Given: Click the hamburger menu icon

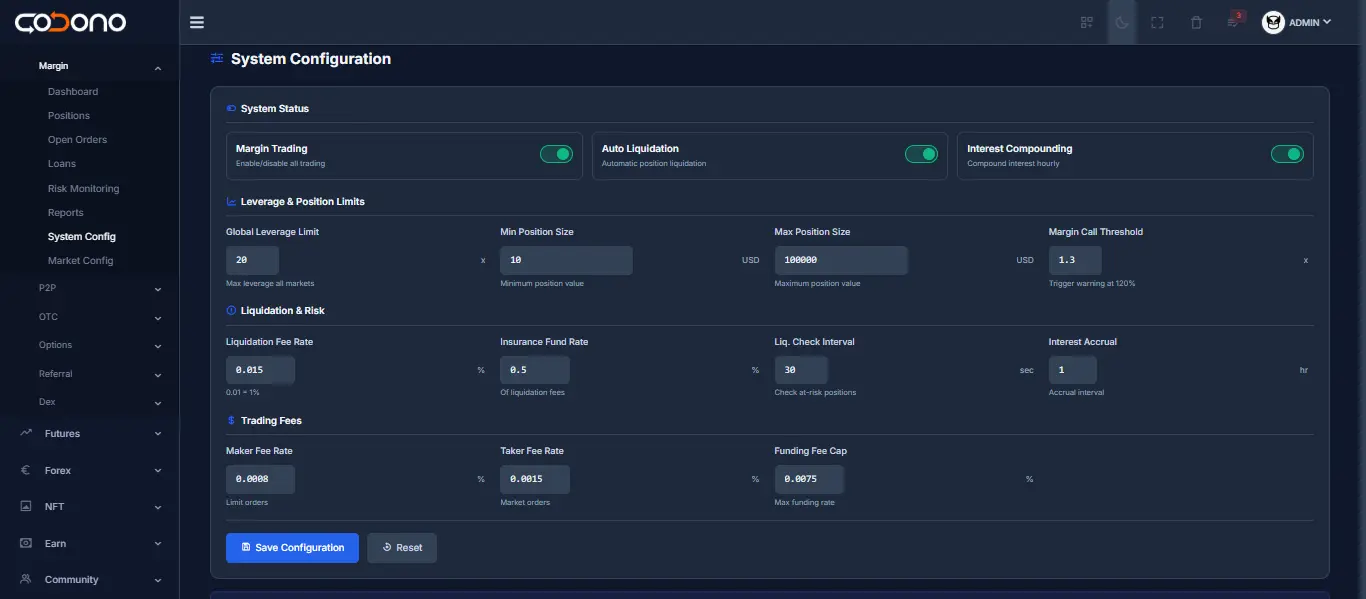Looking at the screenshot, I should [196, 21].
